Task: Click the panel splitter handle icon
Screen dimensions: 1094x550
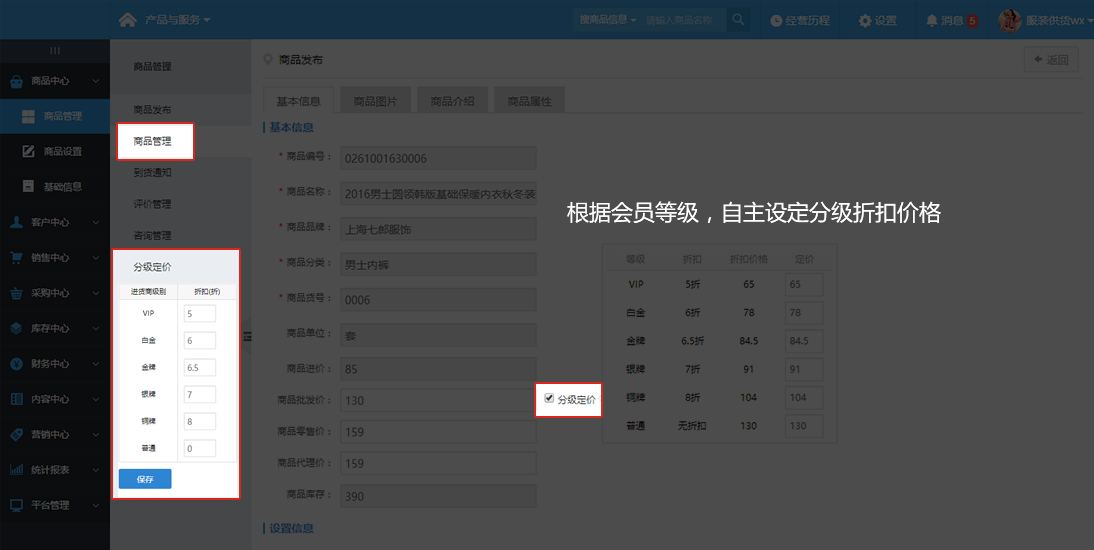Action: (x=247, y=336)
